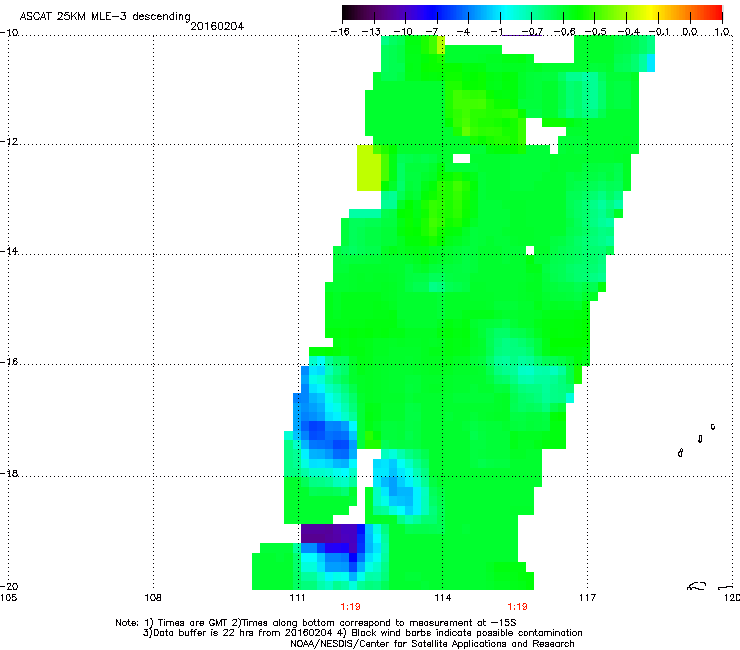
Task: Click the longitude axis label "105"
Action: tap(8, 598)
